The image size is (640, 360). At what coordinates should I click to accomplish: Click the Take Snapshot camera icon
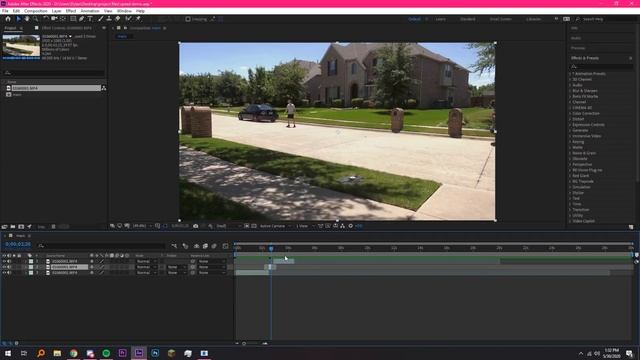(x=196, y=226)
